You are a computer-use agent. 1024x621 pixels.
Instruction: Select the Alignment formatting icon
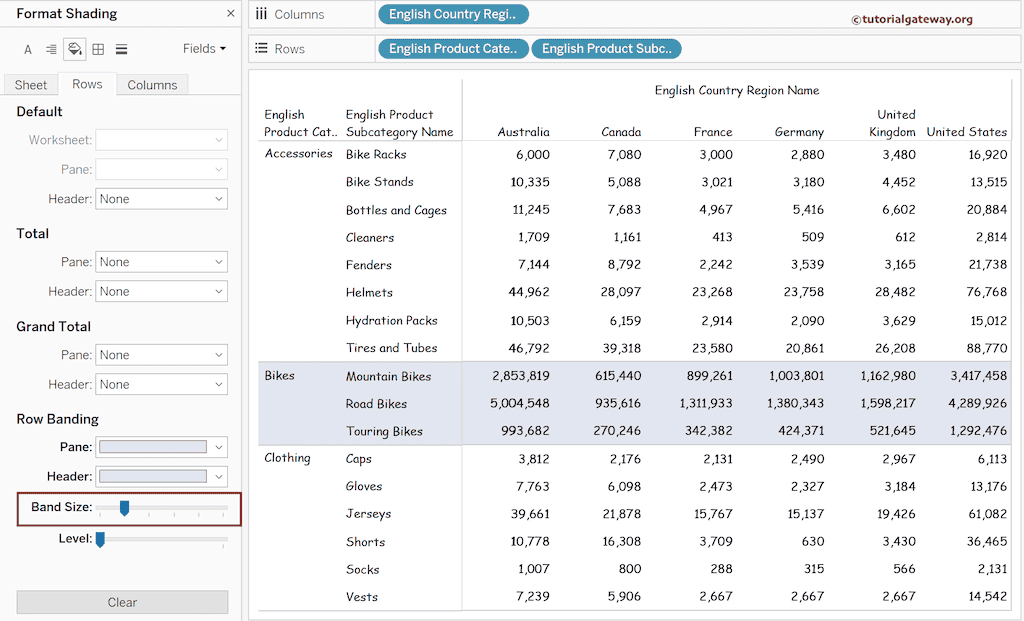51,48
